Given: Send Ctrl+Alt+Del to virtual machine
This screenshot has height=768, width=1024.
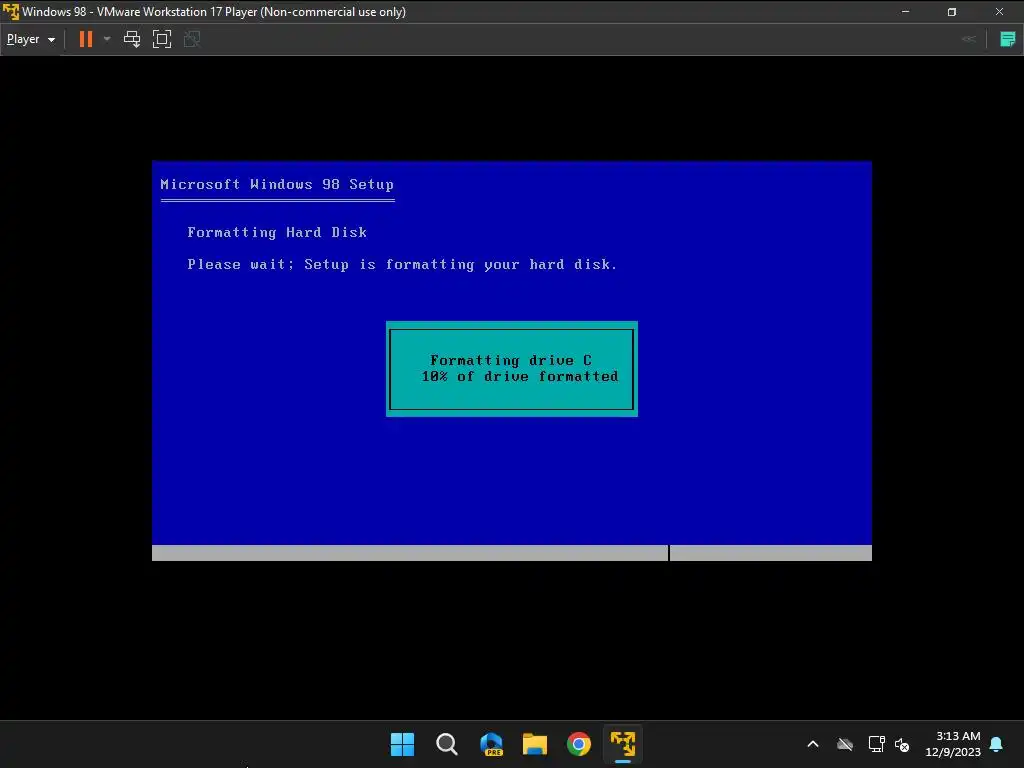Looking at the screenshot, I should (132, 39).
